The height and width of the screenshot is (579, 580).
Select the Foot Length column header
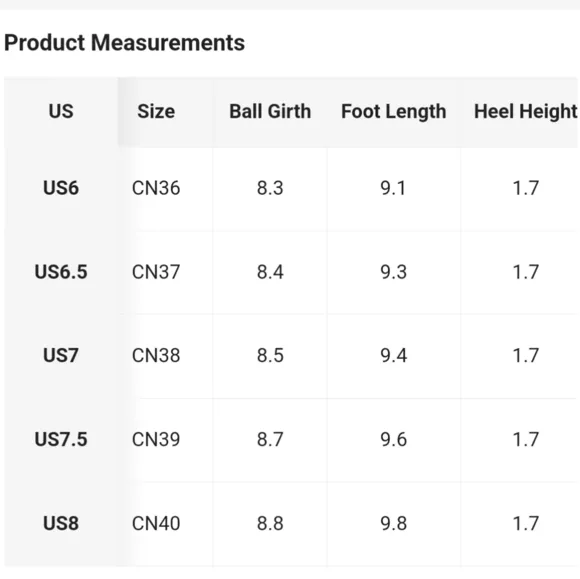click(394, 111)
